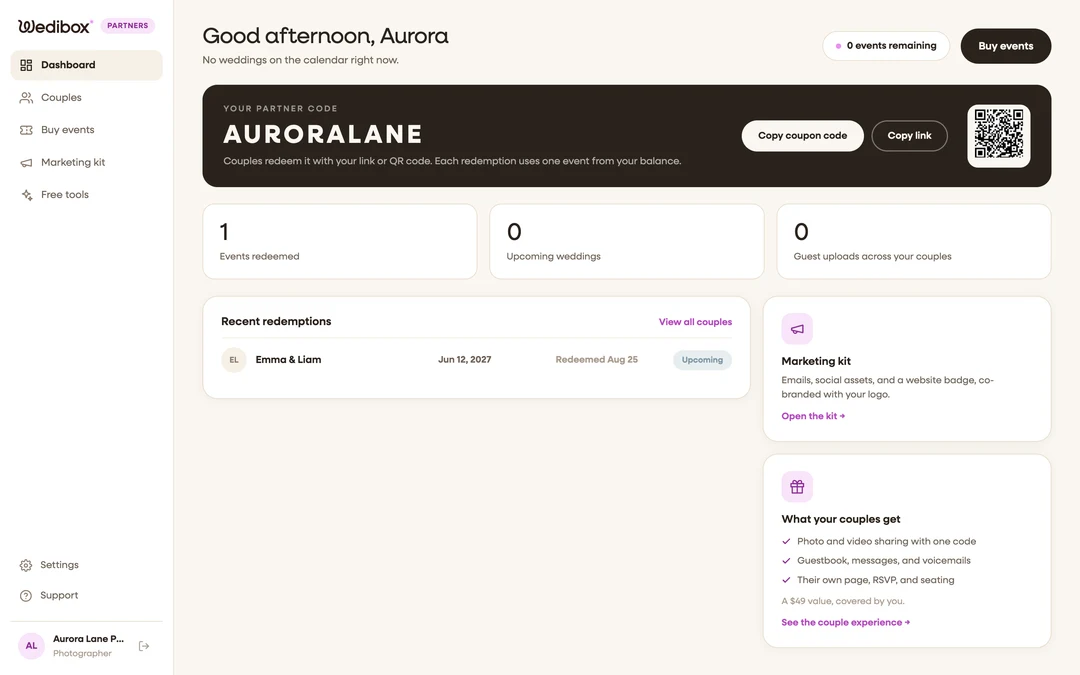
Task: Click See the couple experience link
Action: [845, 622]
